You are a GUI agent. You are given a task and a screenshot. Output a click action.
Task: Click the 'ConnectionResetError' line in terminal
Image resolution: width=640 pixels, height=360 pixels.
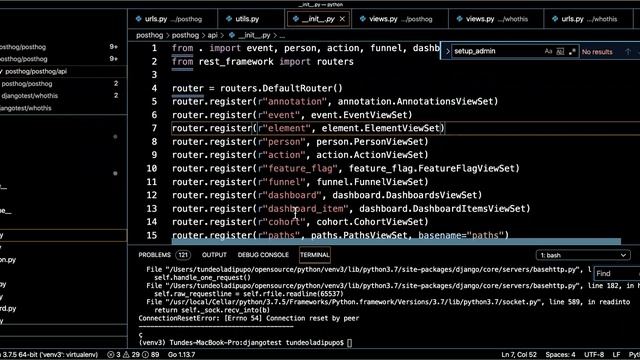click(249, 318)
